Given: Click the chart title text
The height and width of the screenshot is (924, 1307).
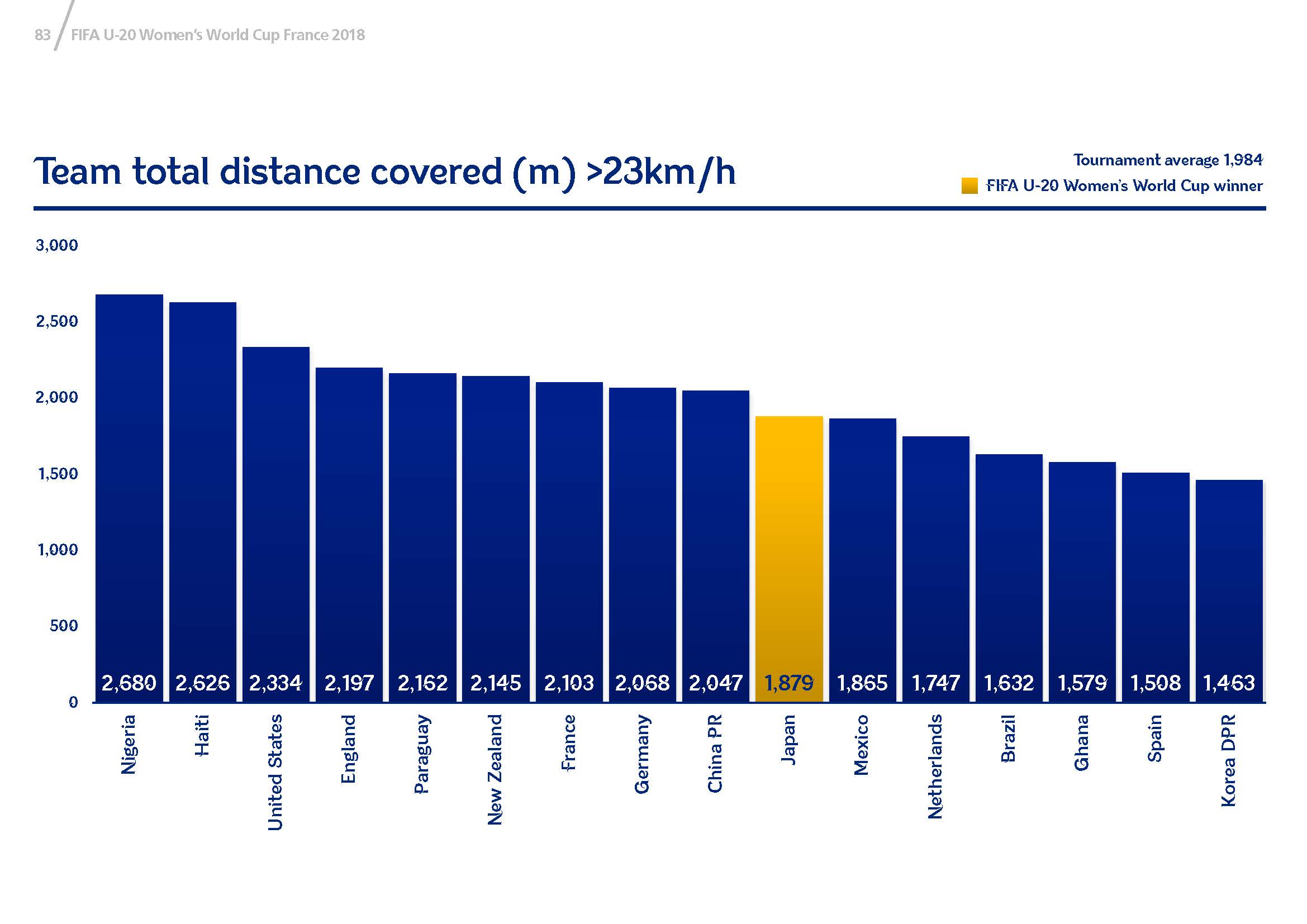Looking at the screenshot, I should (385, 172).
